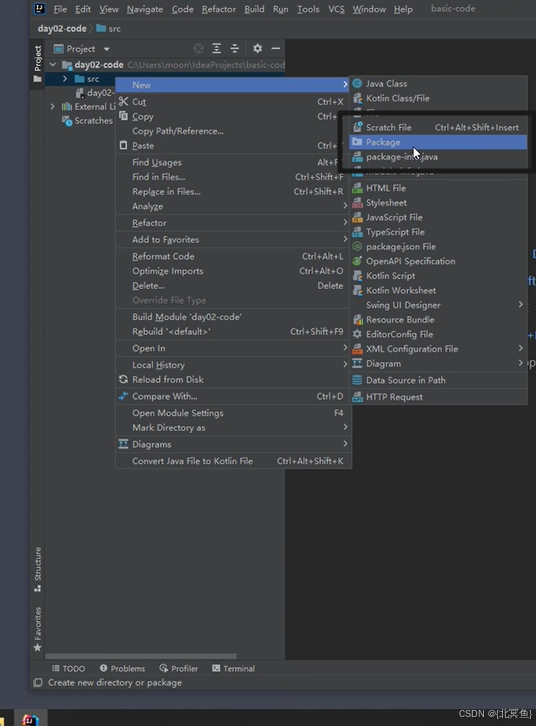The width and height of the screenshot is (536, 726).
Task: Click Project panel horizontal scrollbar
Action: coord(141,656)
